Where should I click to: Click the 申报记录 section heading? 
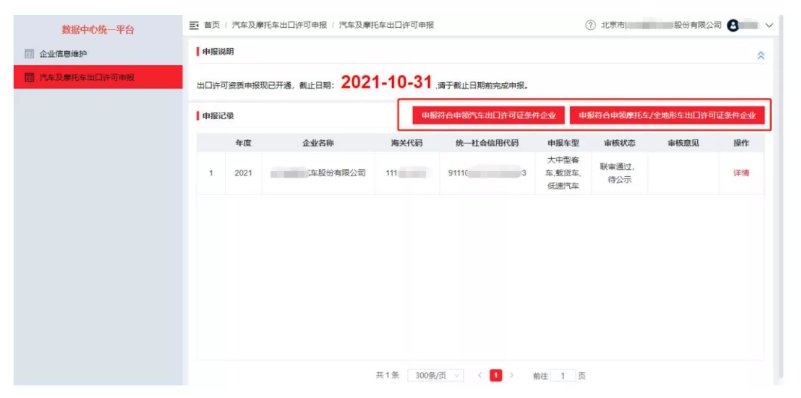[218, 116]
